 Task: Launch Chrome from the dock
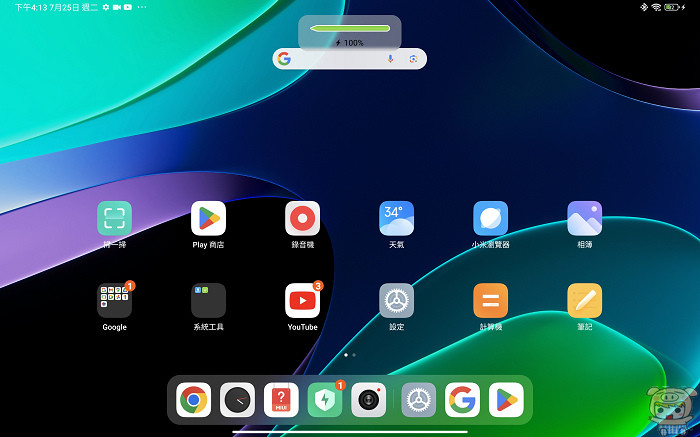193,400
